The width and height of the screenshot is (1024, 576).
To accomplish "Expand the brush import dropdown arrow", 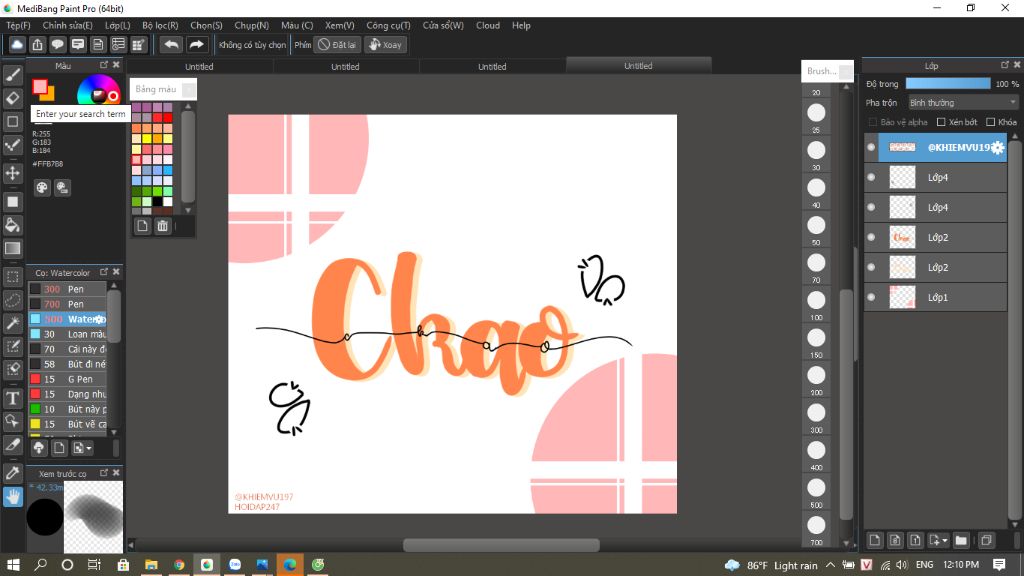I will [x=89, y=448].
